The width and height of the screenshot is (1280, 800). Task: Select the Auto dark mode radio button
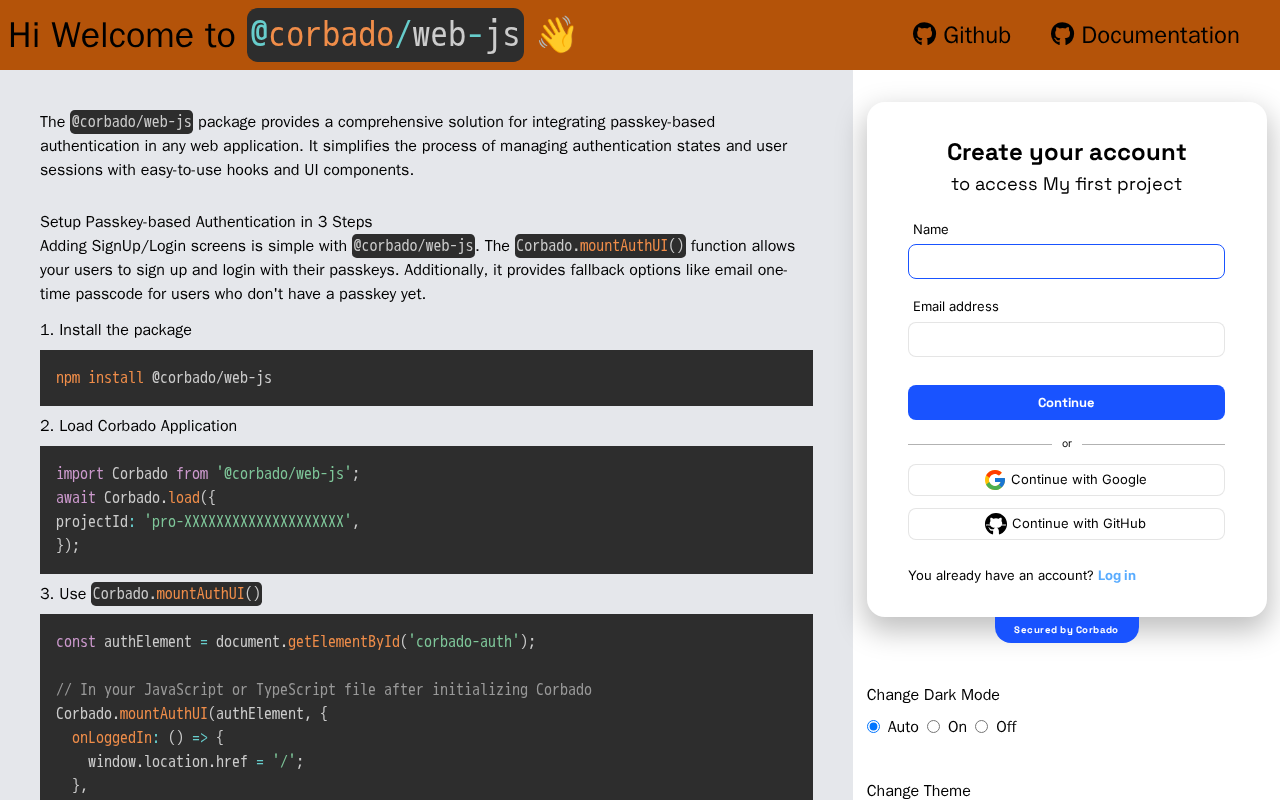[873, 727]
